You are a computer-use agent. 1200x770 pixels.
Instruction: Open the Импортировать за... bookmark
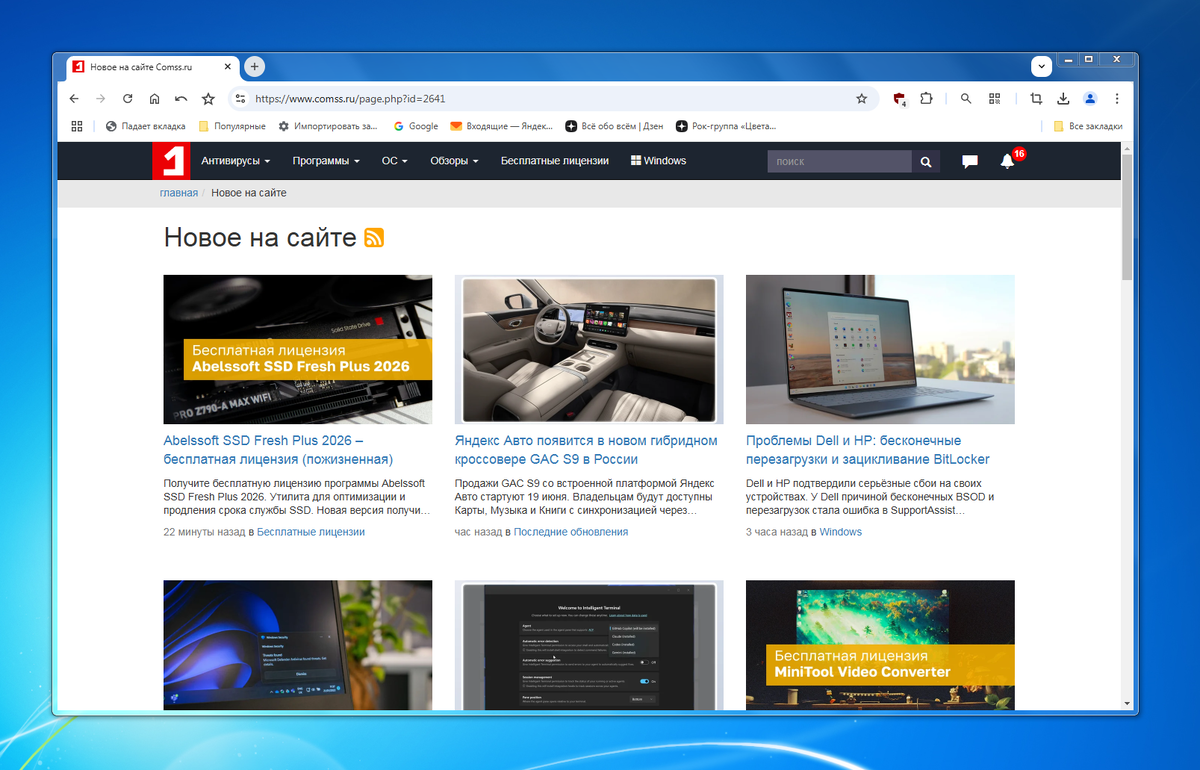329,127
